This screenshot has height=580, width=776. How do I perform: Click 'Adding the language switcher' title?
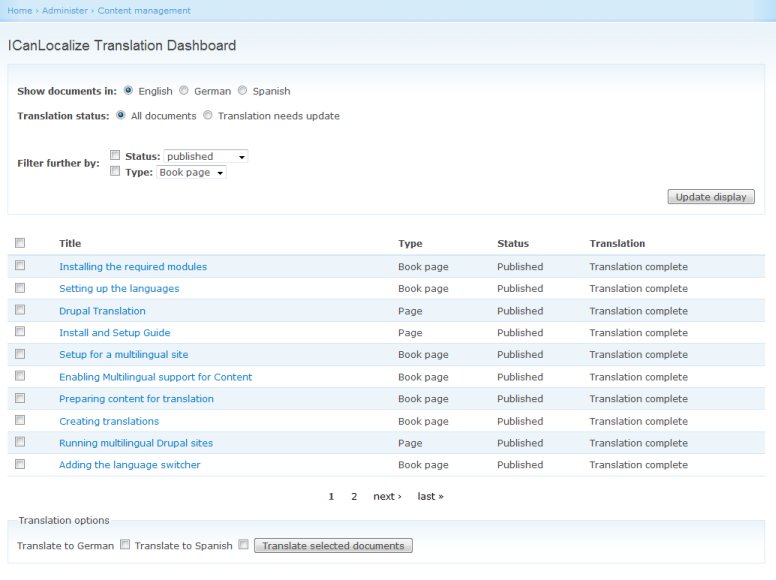pyautogui.click(x=129, y=465)
